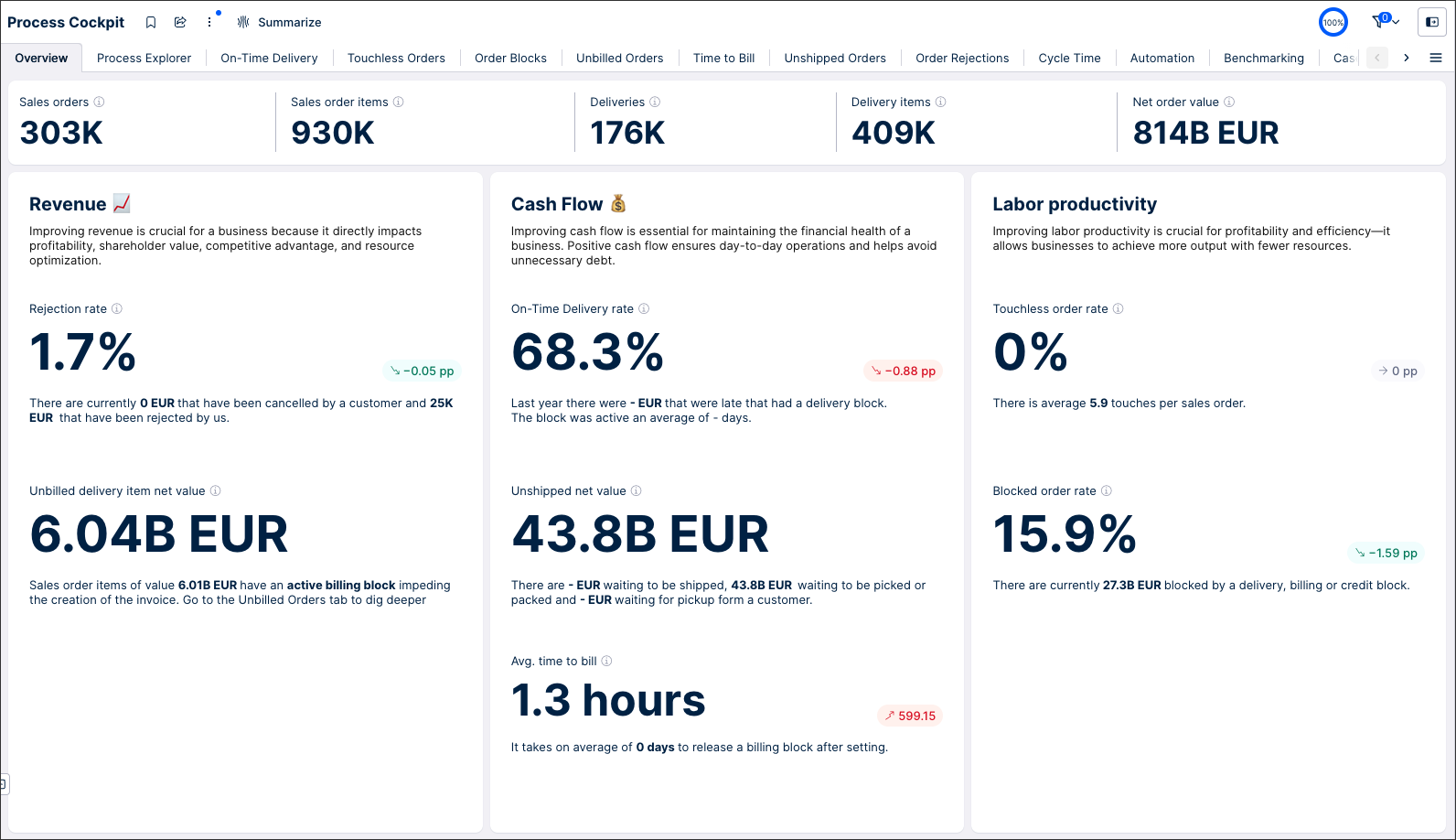Click the 15.9% Blocked order rate figure
The width and height of the screenshot is (1456, 840).
pyautogui.click(x=1065, y=534)
